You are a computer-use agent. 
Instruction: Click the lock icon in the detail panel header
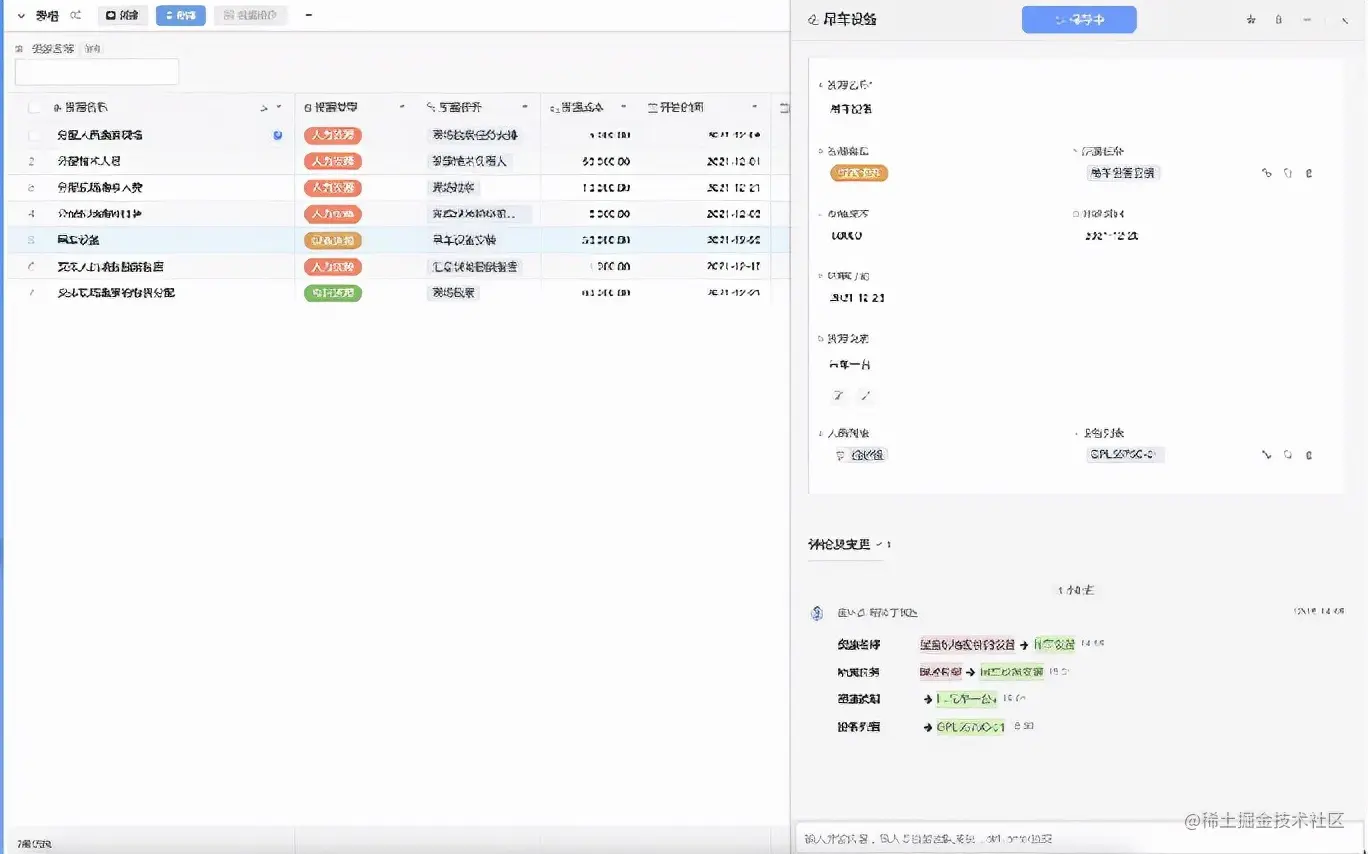click(x=1279, y=20)
